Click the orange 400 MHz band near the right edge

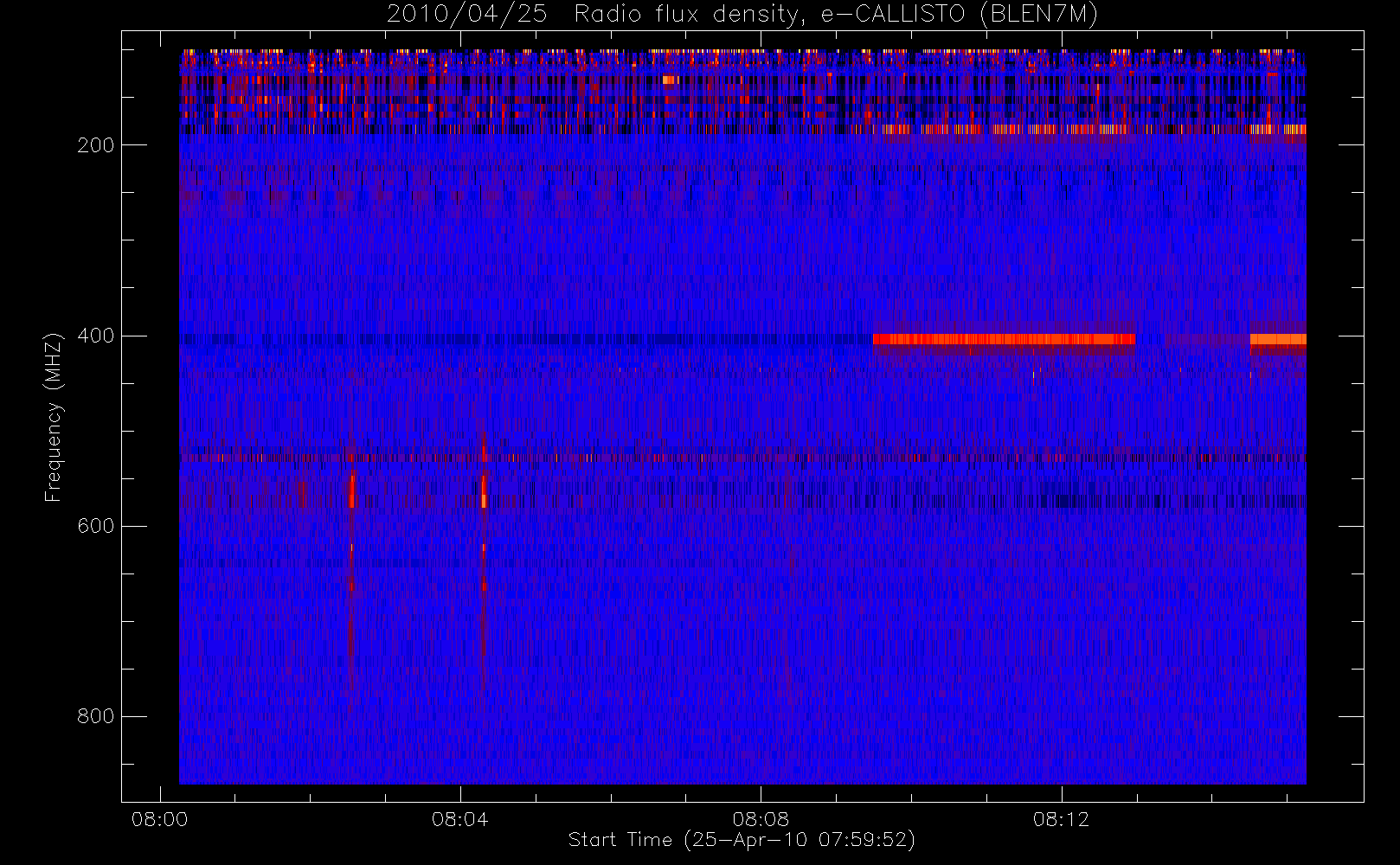point(1278,339)
